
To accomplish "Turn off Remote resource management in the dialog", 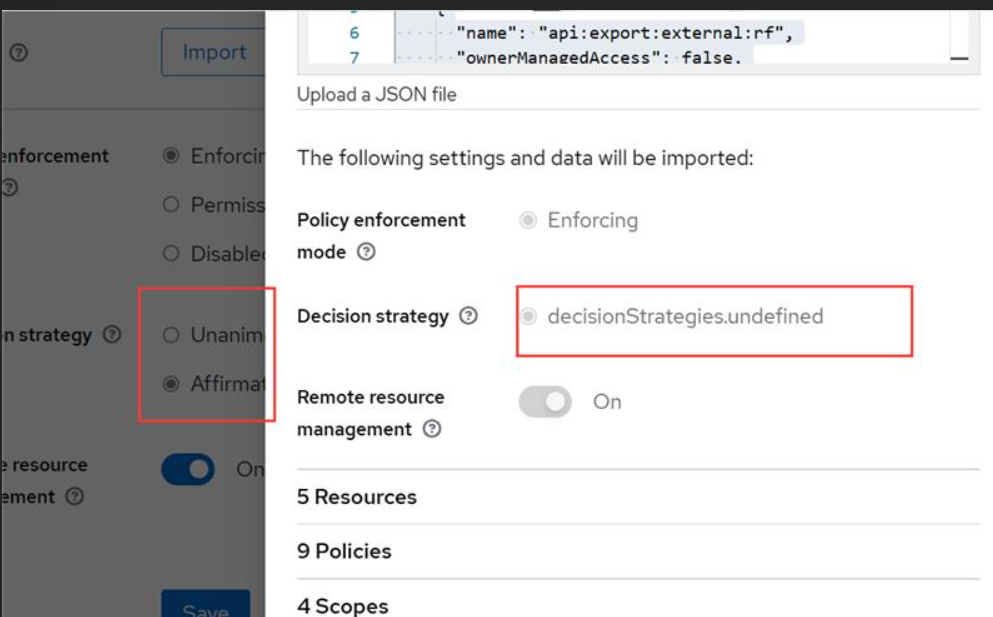I will click(x=543, y=402).
